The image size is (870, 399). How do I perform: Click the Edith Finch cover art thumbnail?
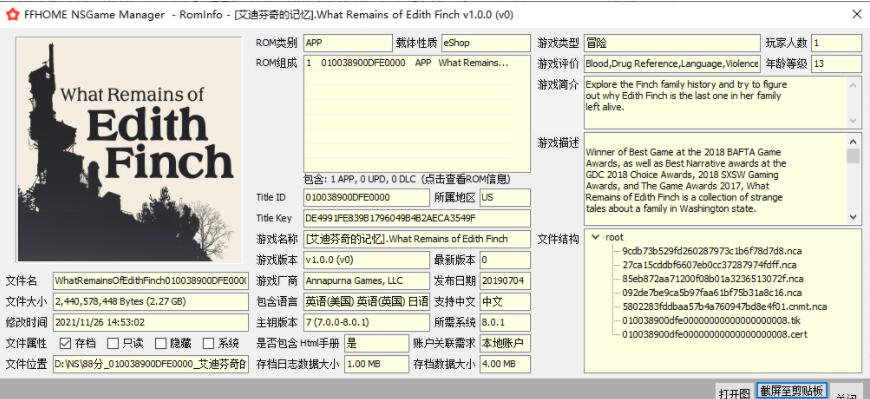(129, 149)
